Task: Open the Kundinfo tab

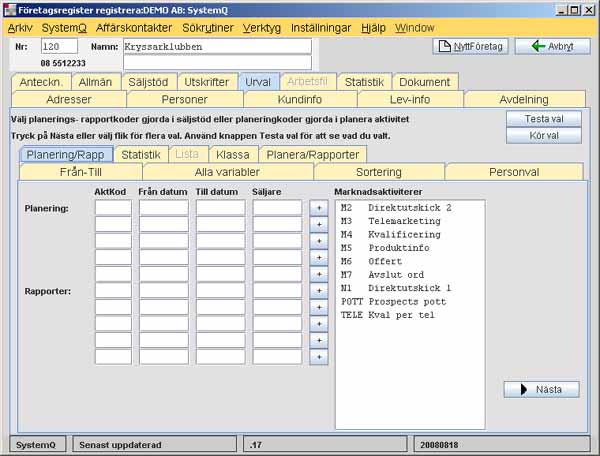Action: [x=300, y=99]
